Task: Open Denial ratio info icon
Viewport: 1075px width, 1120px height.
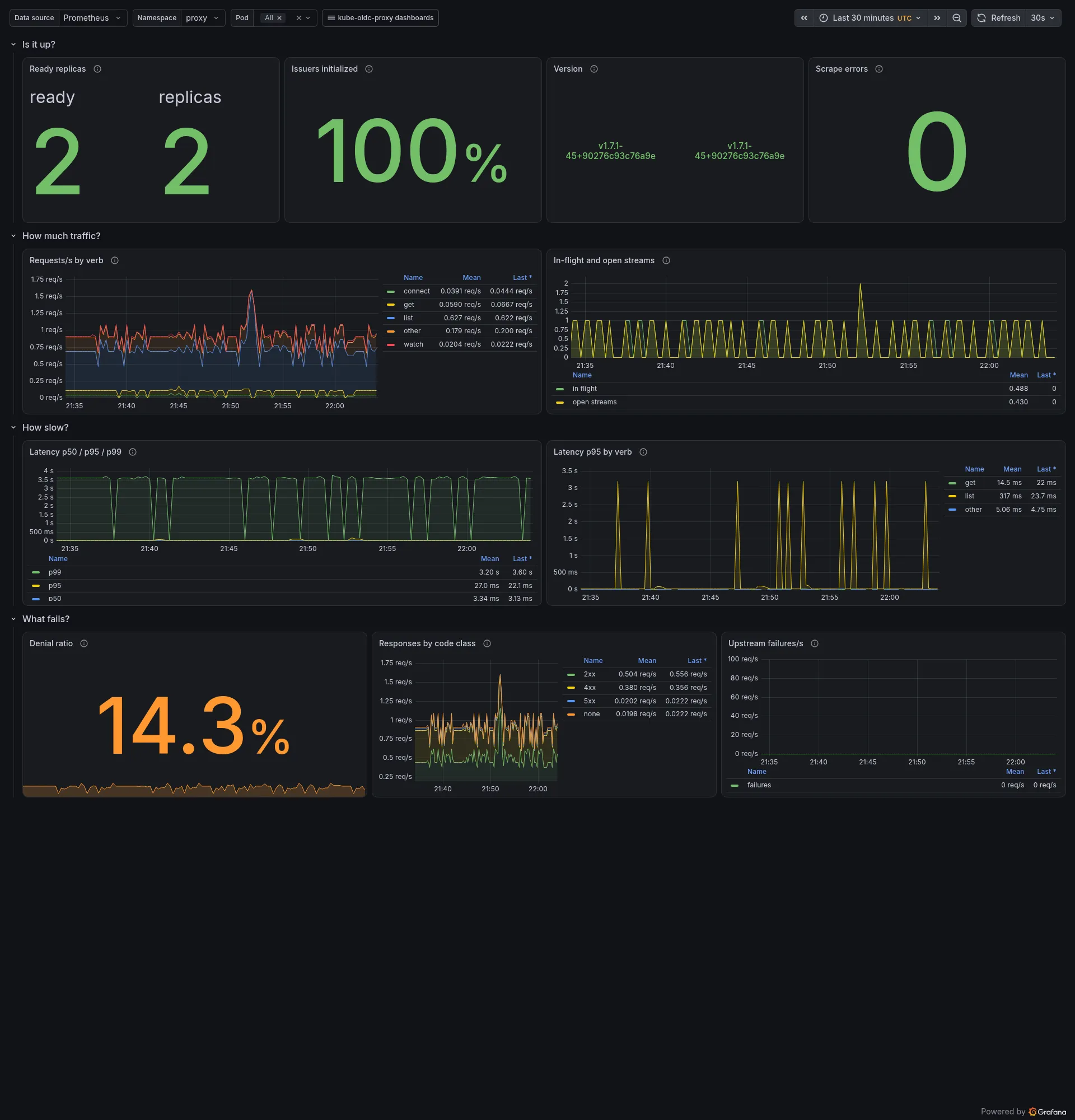Action: pyautogui.click(x=84, y=643)
